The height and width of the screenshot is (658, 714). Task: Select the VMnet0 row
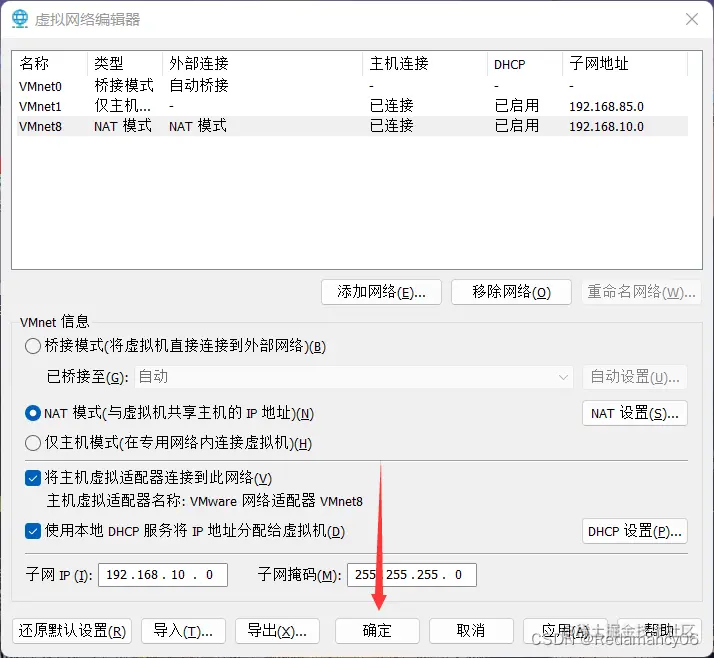[352, 86]
